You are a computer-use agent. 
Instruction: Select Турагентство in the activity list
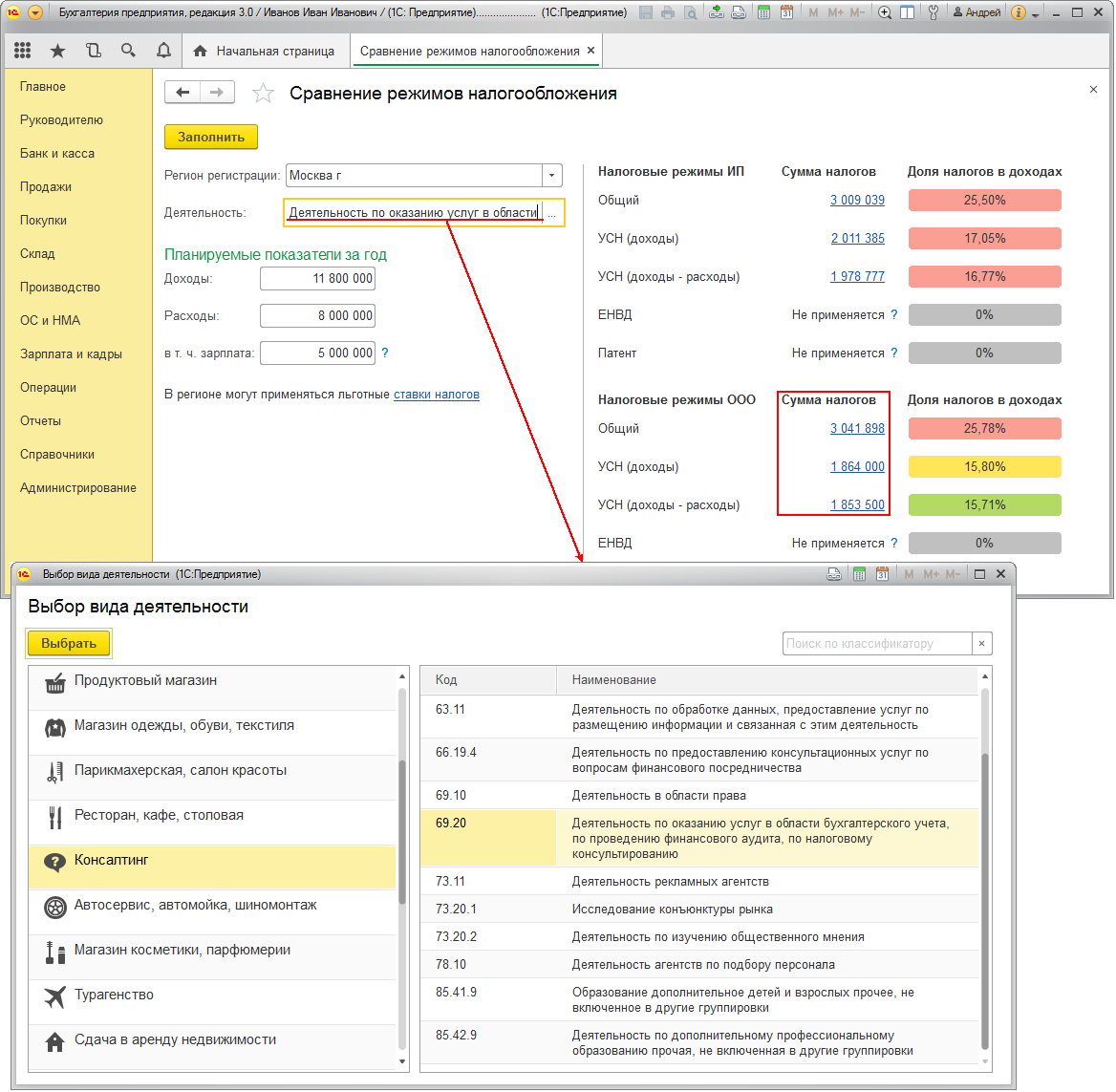pos(114,995)
